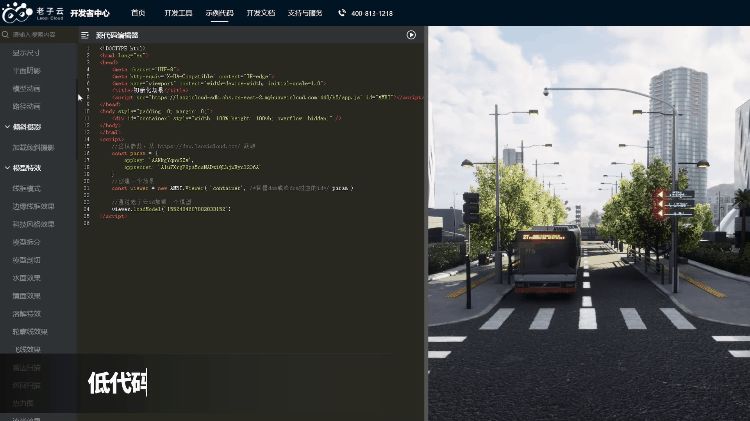This screenshot has width=750, height=421.
Task: Open the 轮廓线效果 sidebar example
Action: pyautogui.click(x=30, y=332)
